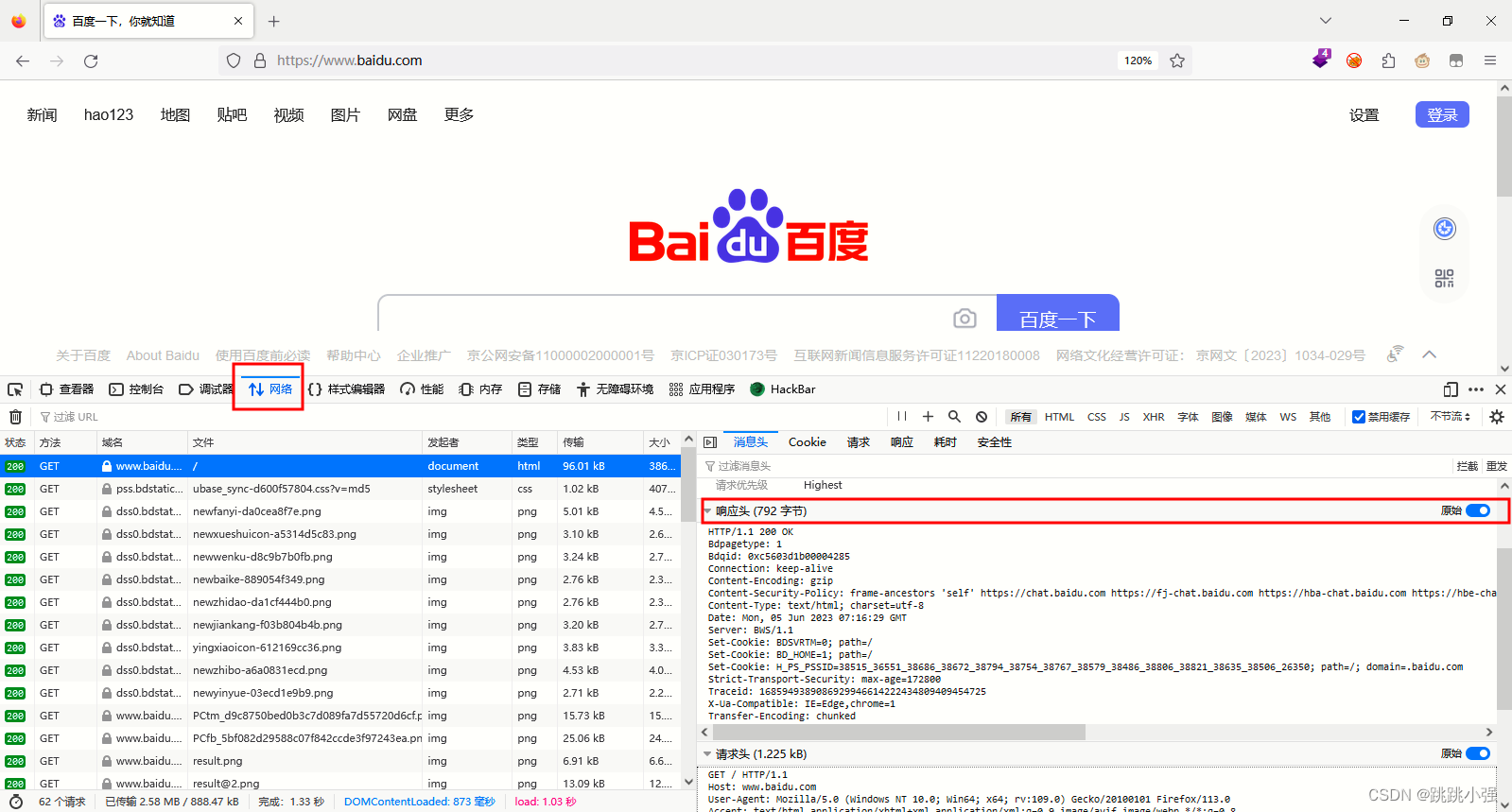Uncheck the 禁用缓存 disable cache checkbox
Screen dimensions: 1512x812
[1359, 417]
